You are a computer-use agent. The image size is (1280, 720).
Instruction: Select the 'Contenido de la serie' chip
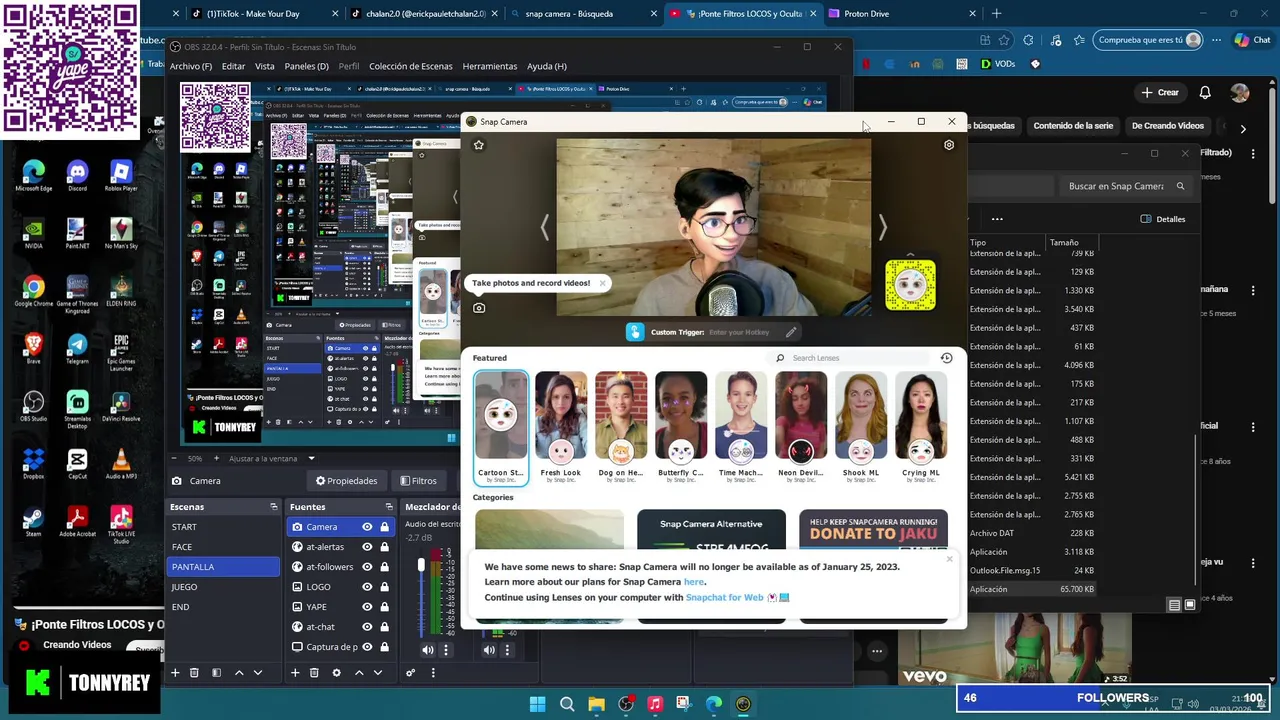click(x=1073, y=126)
